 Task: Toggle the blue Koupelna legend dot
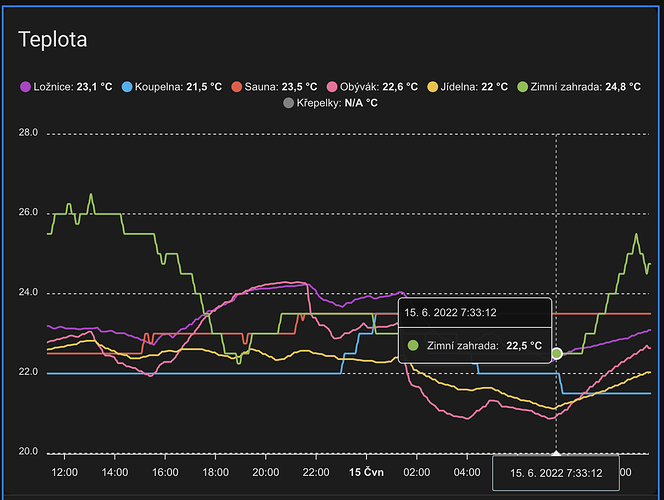point(125,87)
